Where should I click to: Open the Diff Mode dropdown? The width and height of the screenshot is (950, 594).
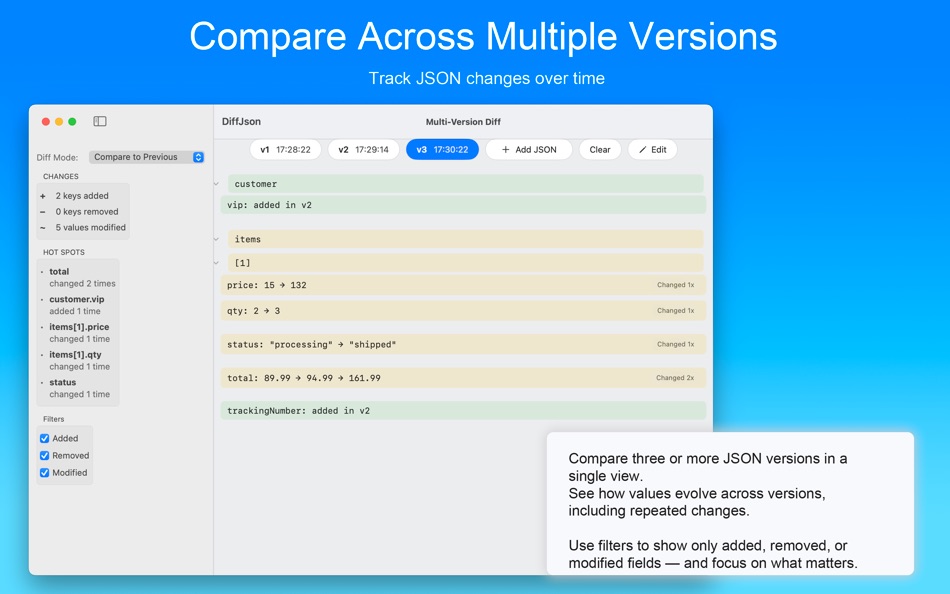(x=147, y=157)
